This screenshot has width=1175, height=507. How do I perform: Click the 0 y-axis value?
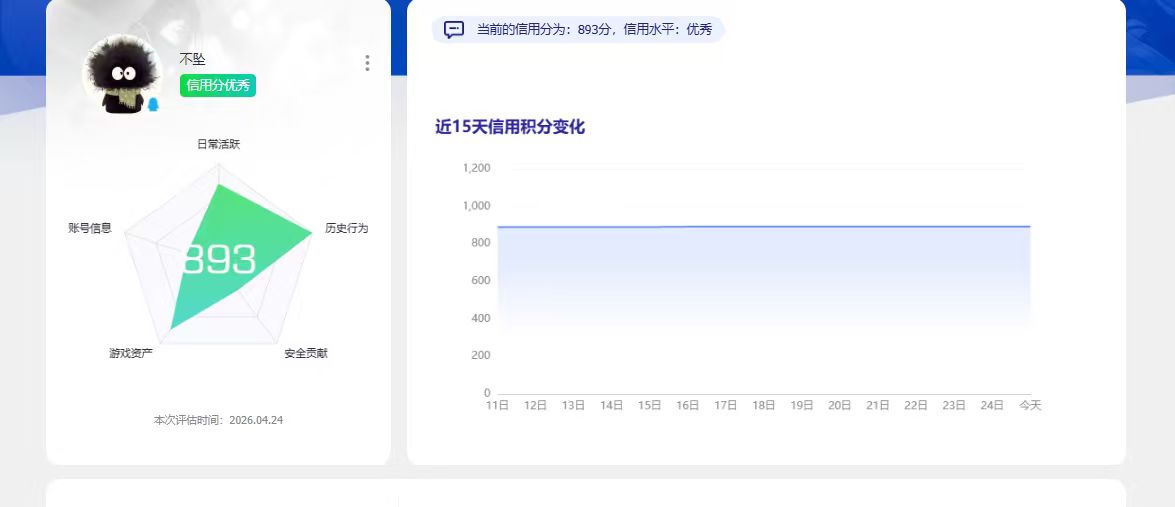[487, 393]
